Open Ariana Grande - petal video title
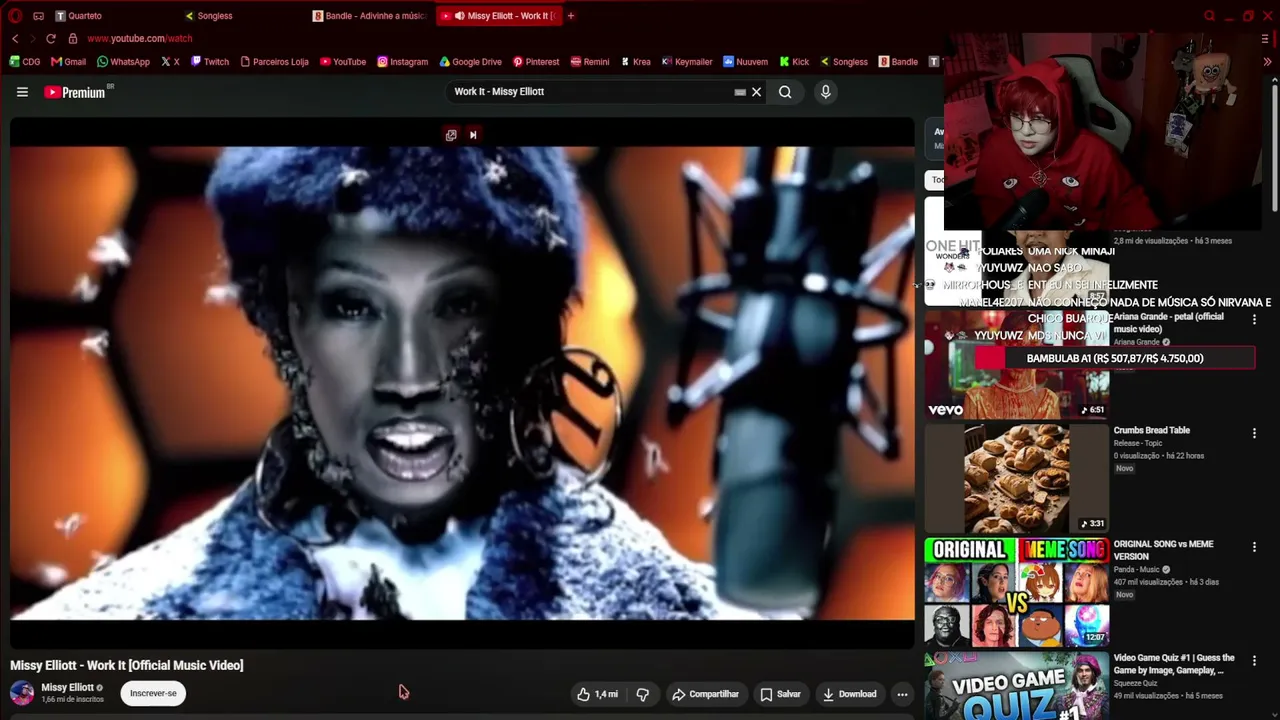 [1168, 322]
